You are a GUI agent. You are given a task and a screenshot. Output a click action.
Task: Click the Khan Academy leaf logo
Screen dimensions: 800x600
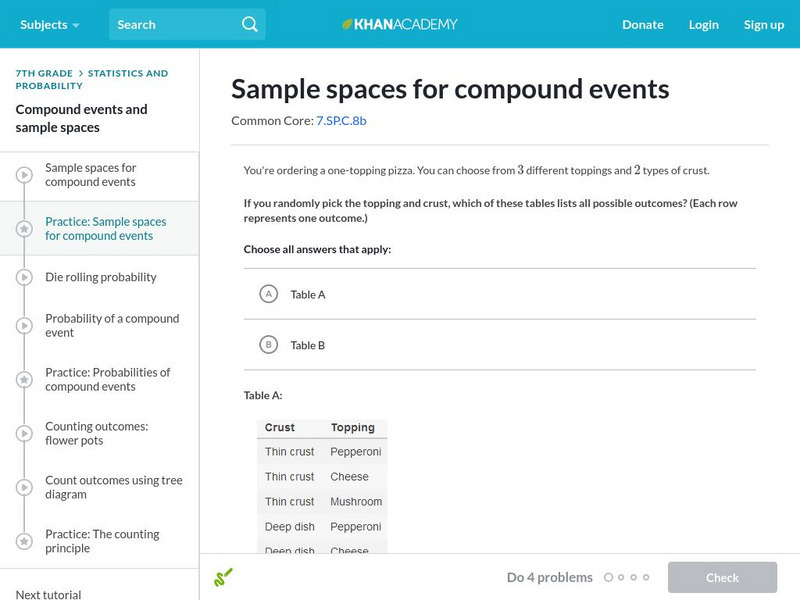[348, 24]
